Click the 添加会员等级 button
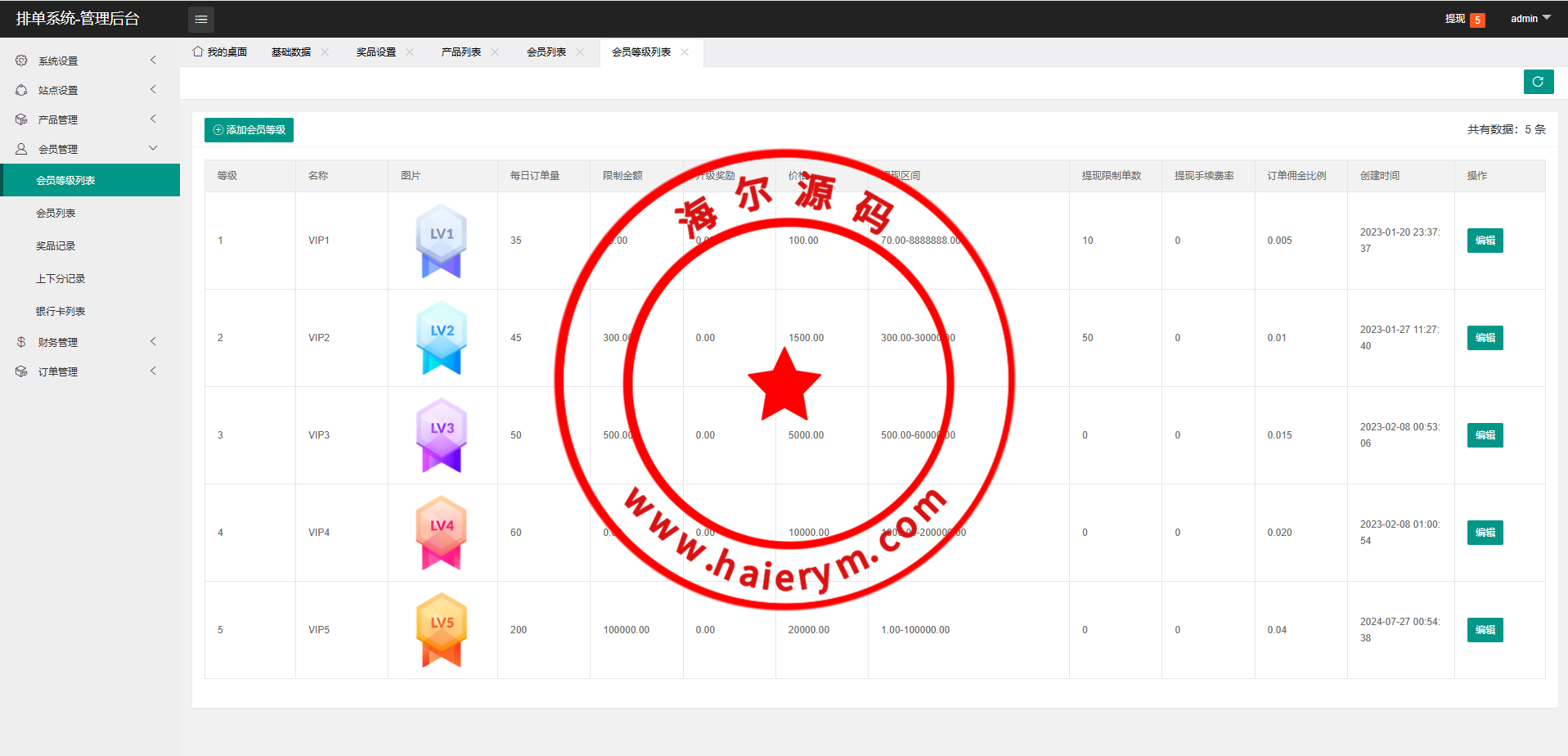The width and height of the screenshot is (1568, 756). click(x=249, y=130)
